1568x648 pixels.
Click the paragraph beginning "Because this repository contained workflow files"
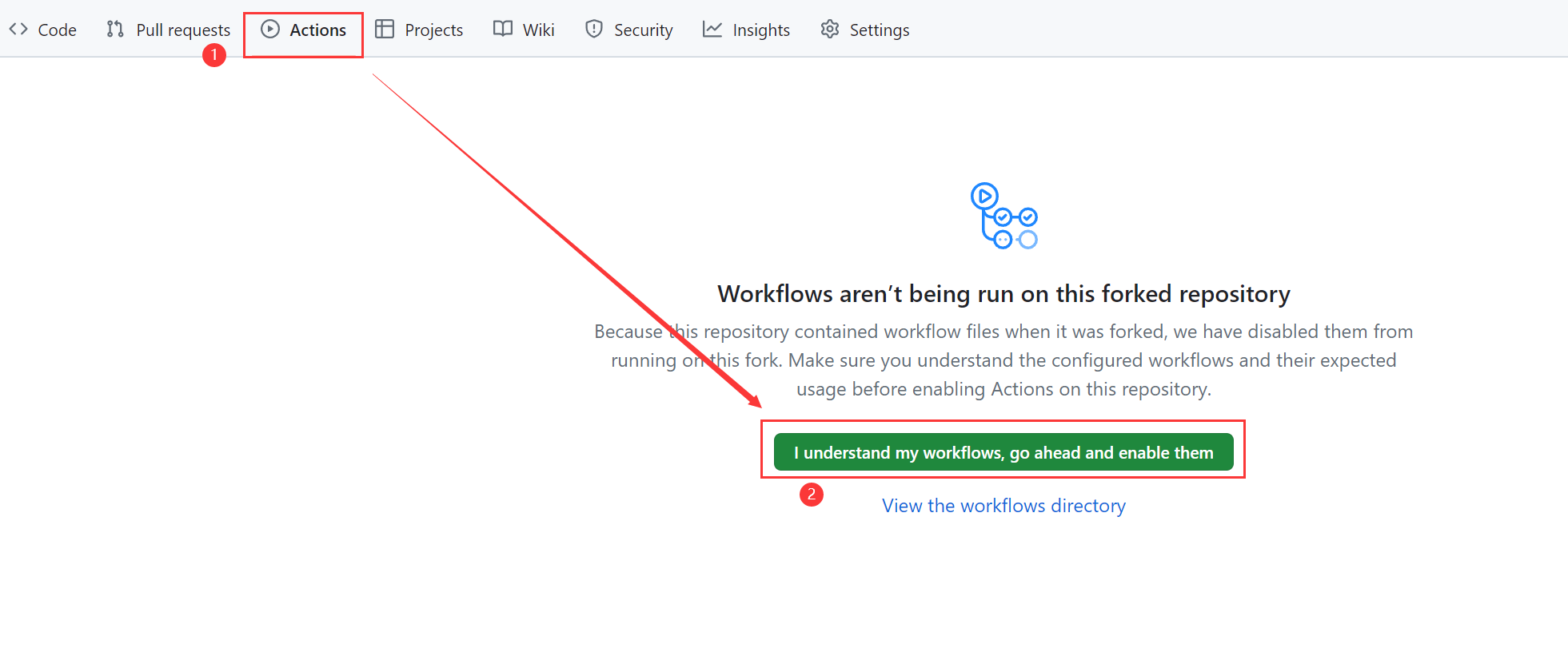(1003, 360)
